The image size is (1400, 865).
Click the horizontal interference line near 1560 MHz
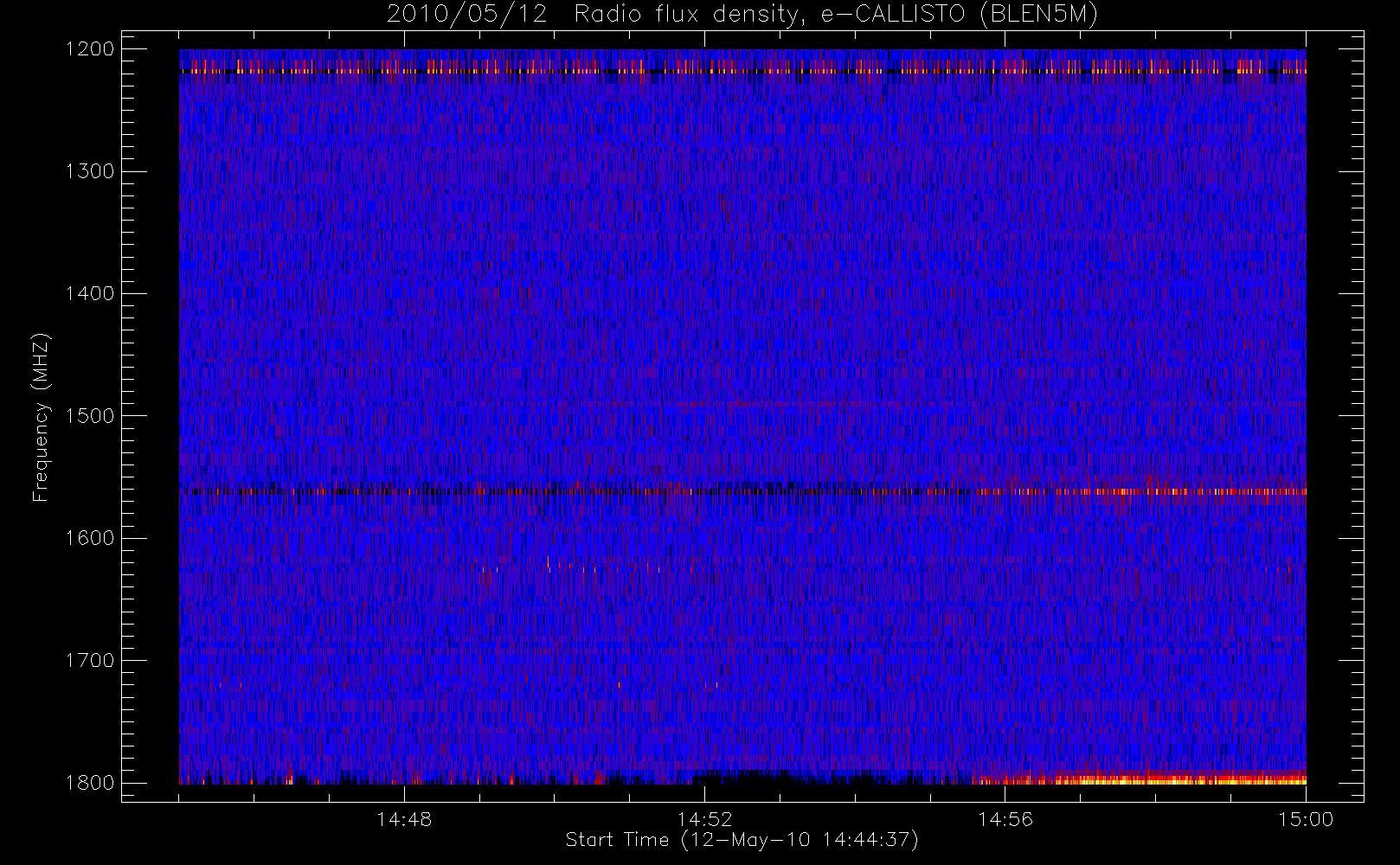pos(743,491)
